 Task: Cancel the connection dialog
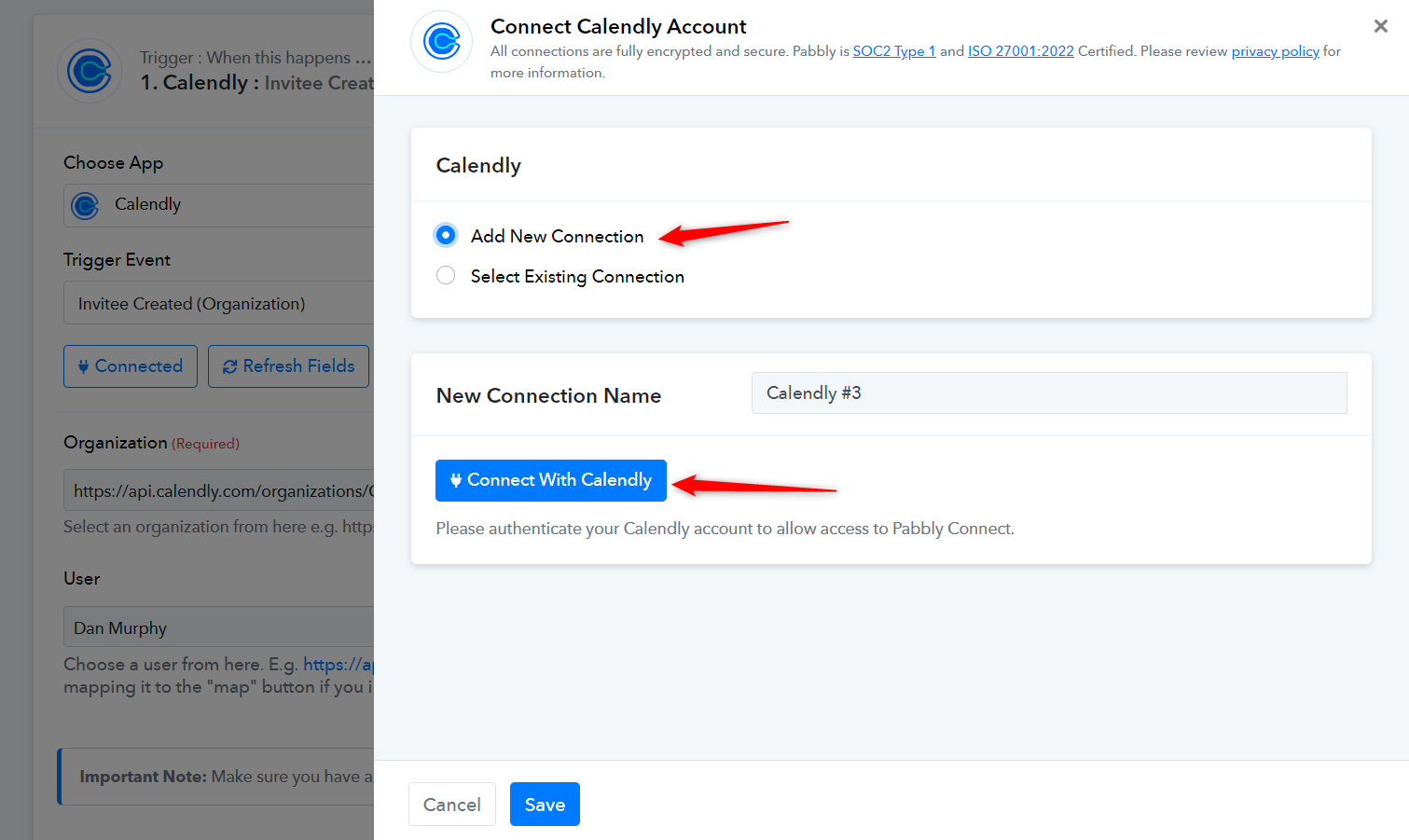452,804
